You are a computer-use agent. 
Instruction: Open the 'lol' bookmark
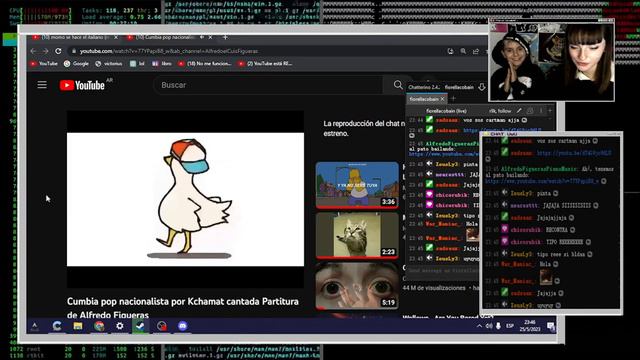[x=137, y=64]
